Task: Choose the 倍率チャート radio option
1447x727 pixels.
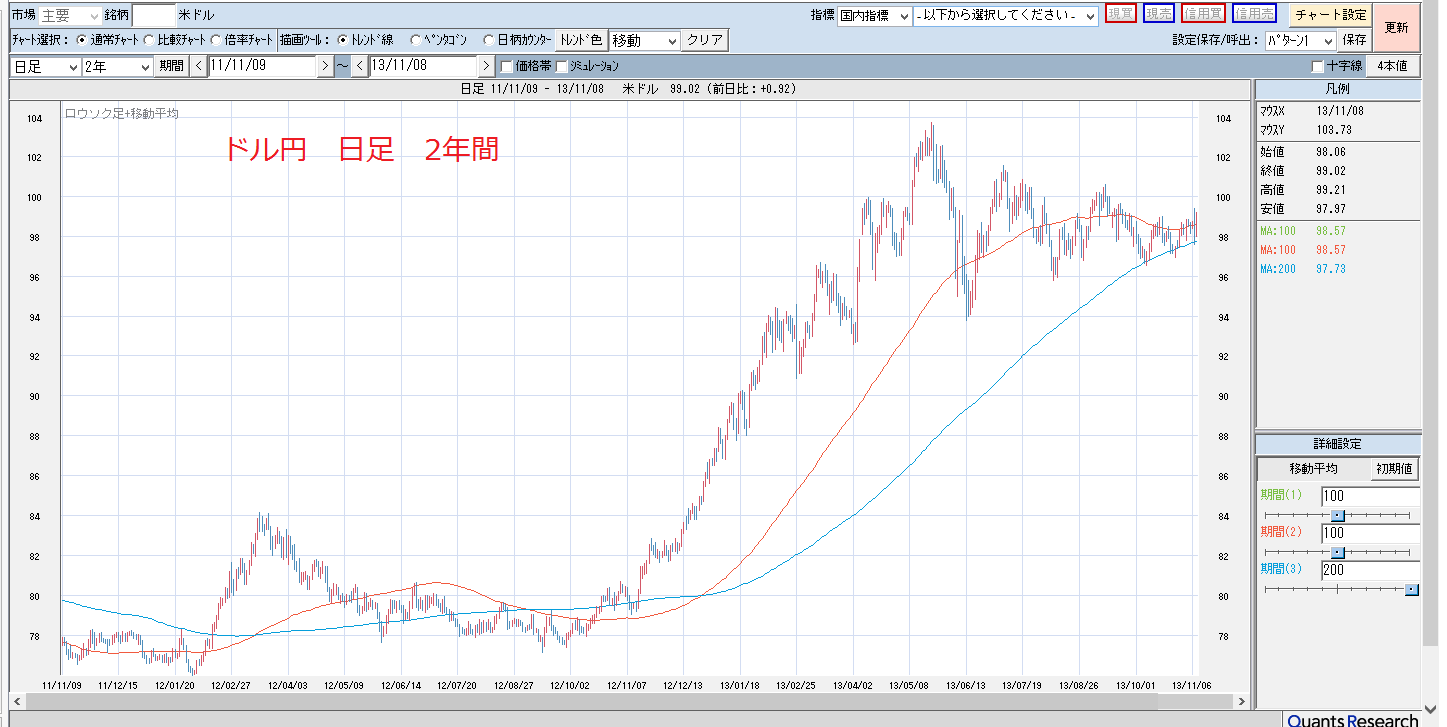Action: (216, 41)
